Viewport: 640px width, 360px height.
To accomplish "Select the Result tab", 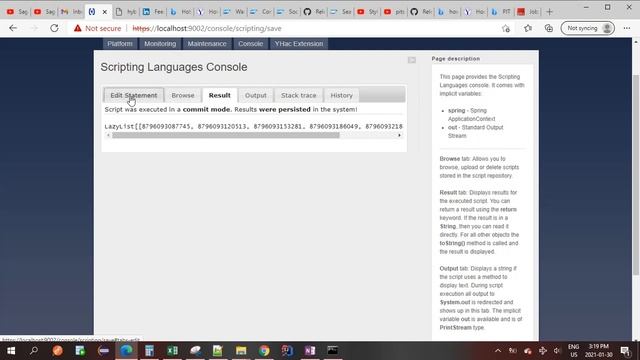I will coord(220,96).
